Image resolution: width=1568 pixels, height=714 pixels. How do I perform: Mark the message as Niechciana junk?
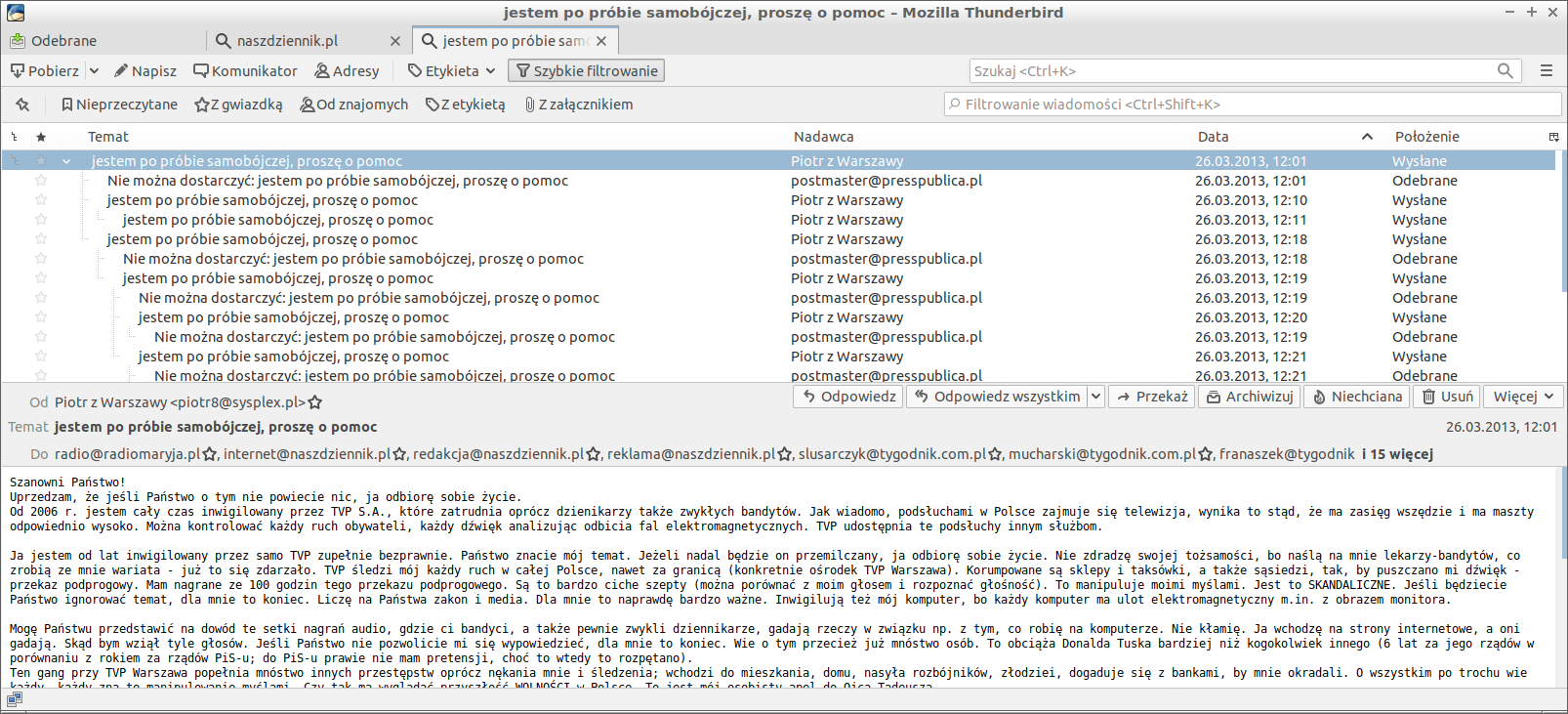point(1356,397)
